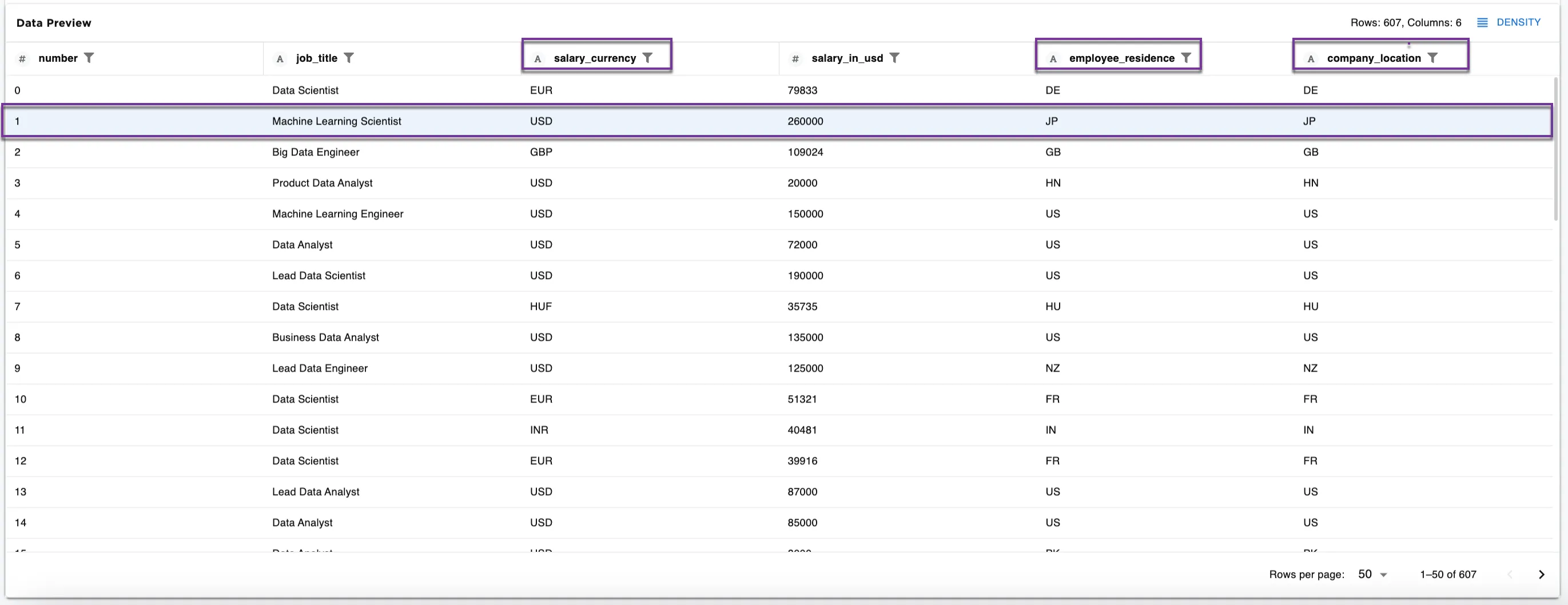Open filter for job_title column

click(349, 58)
